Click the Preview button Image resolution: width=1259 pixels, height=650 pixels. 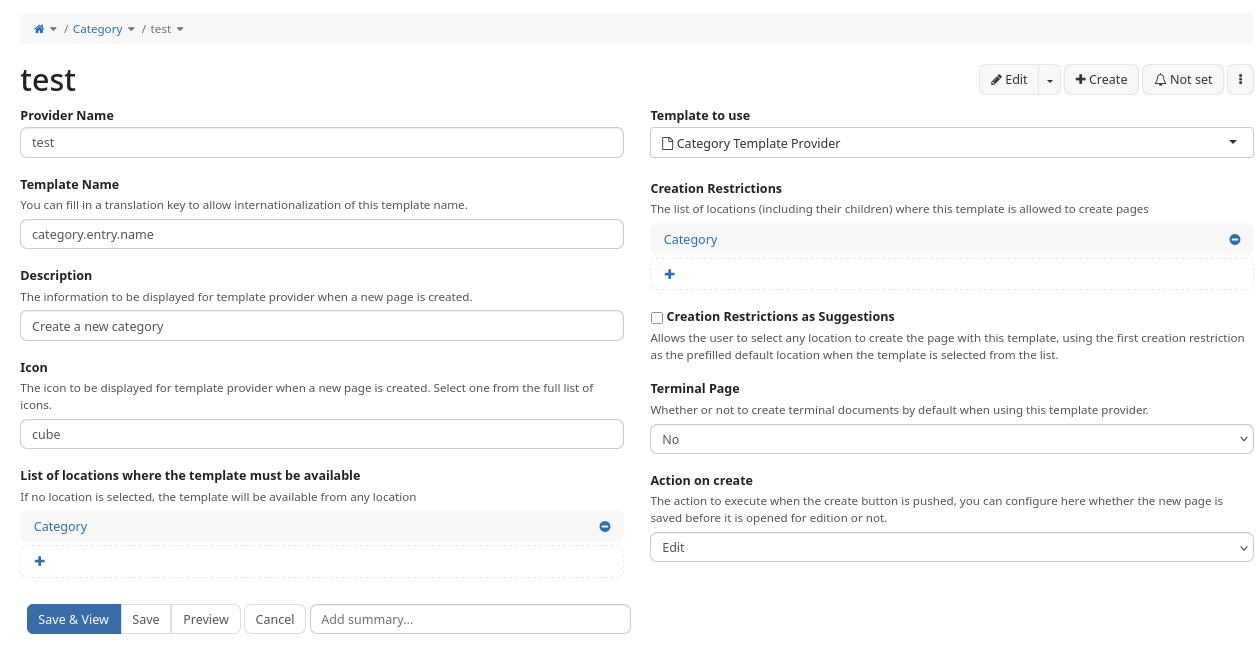(206, 619)
